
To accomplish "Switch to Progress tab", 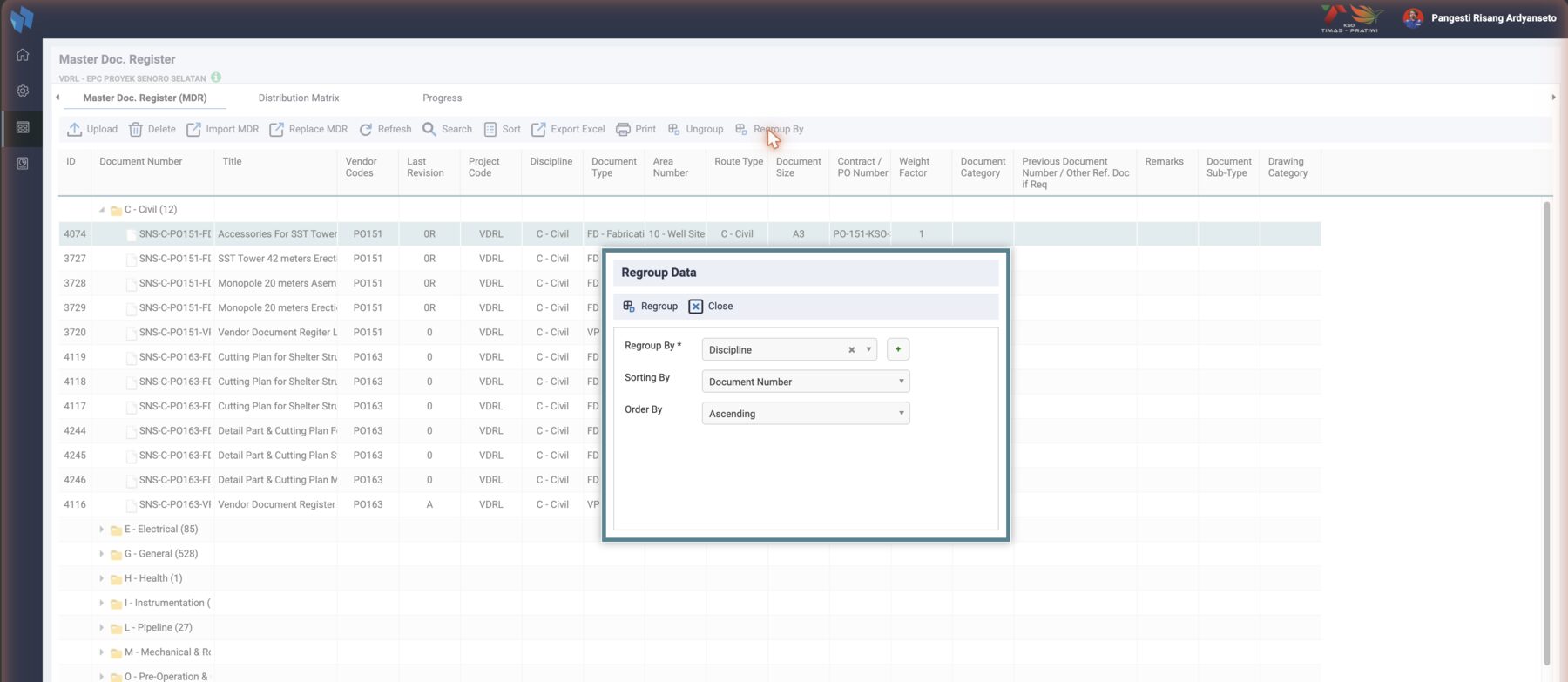I will pyautogui.click(x=442, y=98).
